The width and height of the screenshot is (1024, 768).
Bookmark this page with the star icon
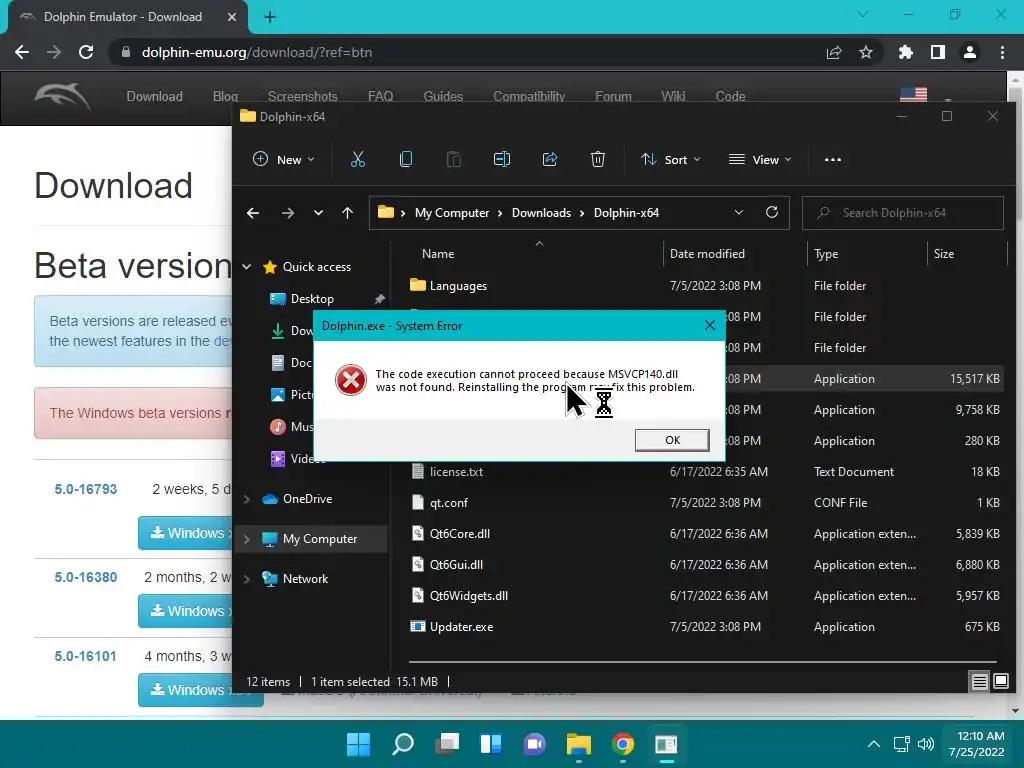[x=866, y=52]
